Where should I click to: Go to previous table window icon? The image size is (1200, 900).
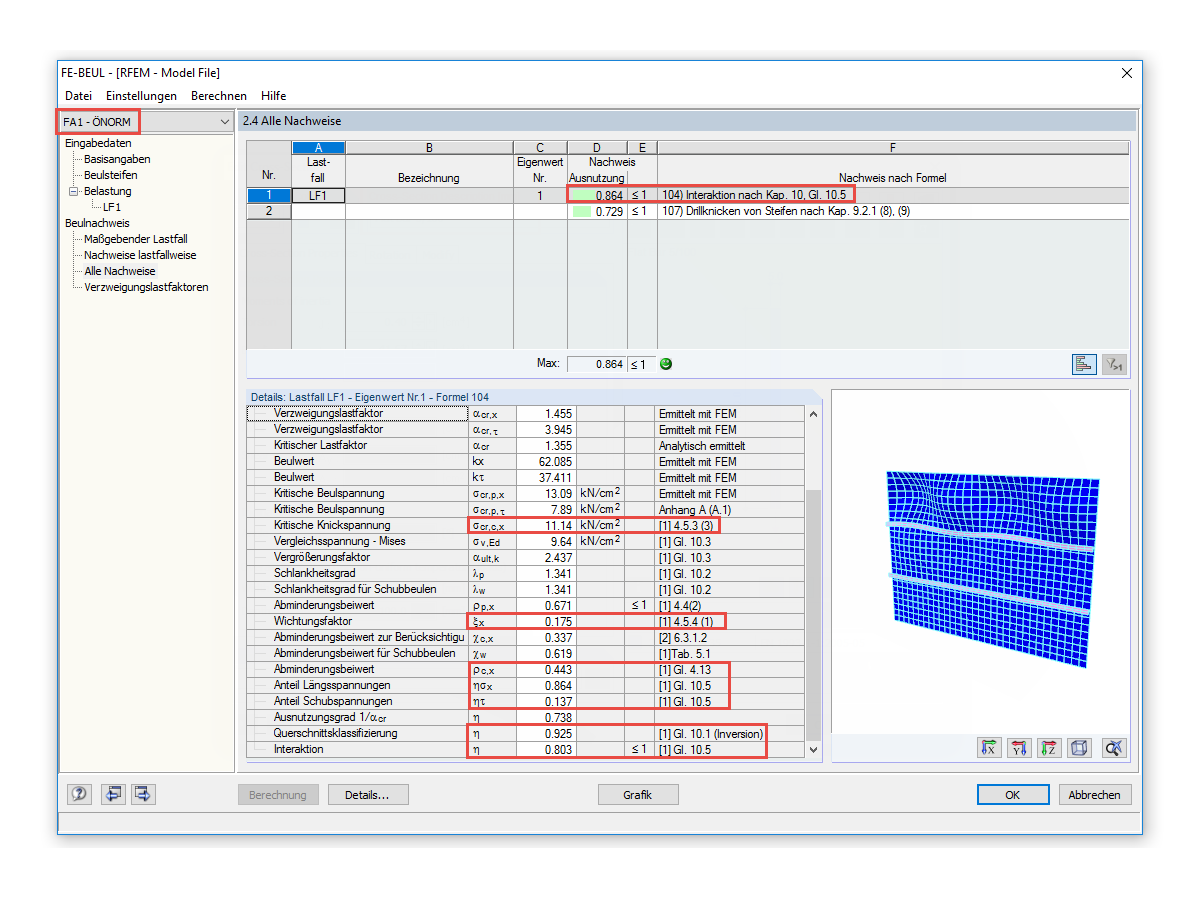coord(112,794)
